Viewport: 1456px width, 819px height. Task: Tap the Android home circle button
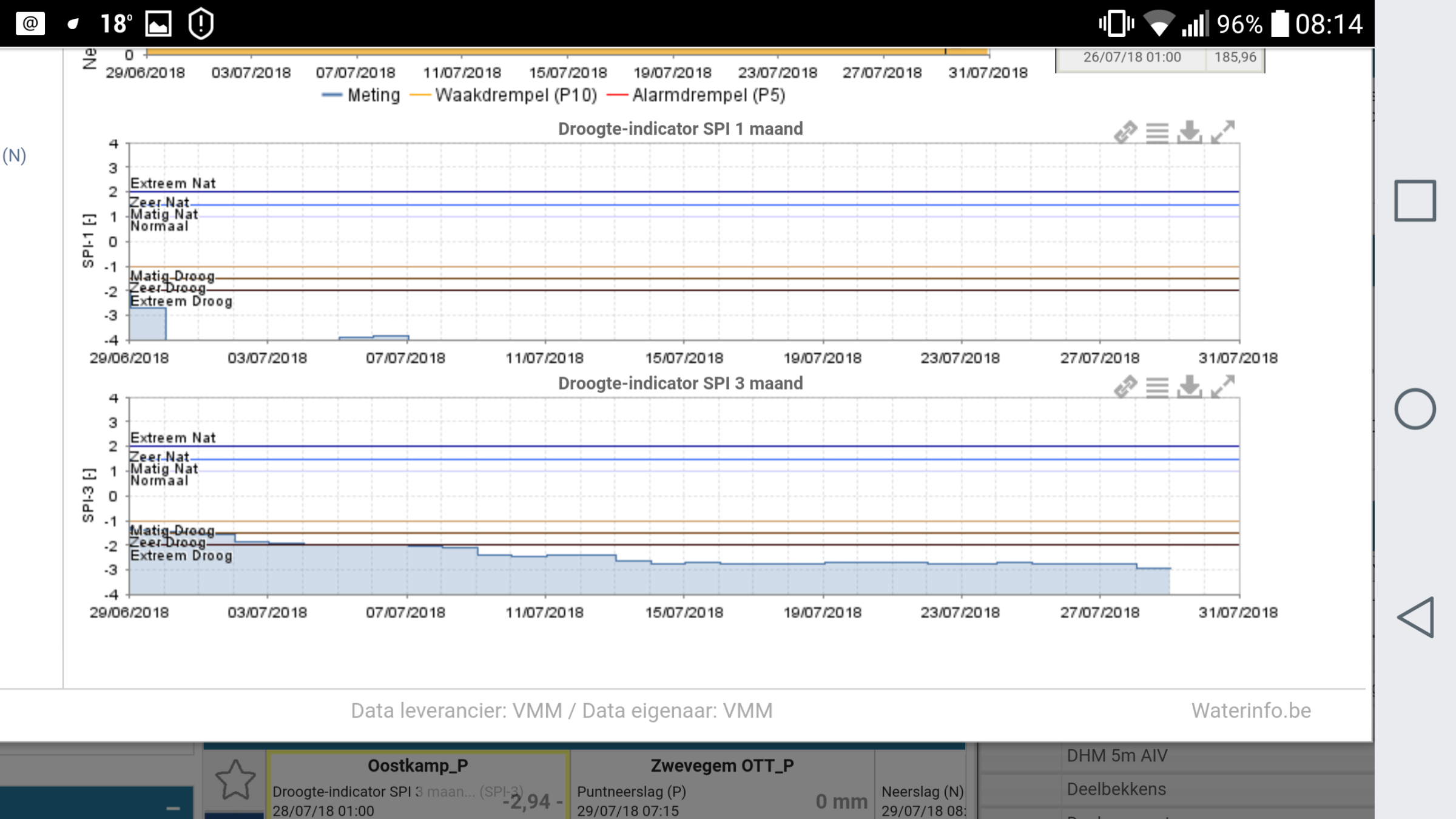pos(1415,409)
